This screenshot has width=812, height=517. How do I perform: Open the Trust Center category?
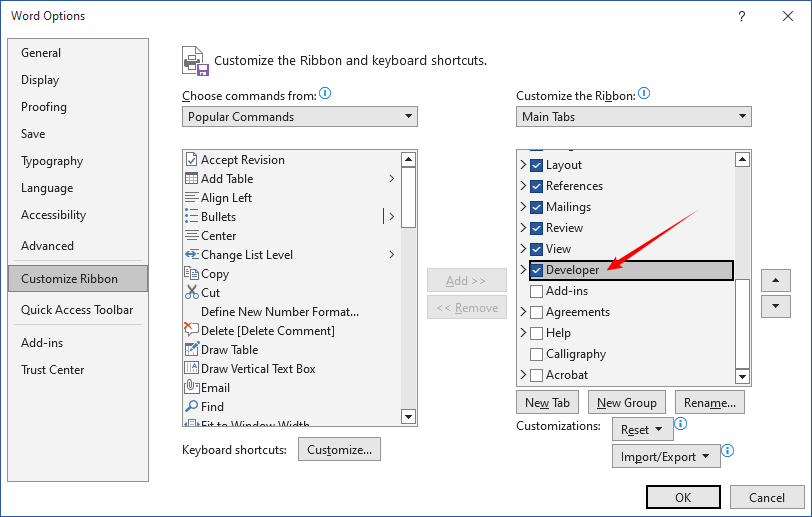coord(52,370)
